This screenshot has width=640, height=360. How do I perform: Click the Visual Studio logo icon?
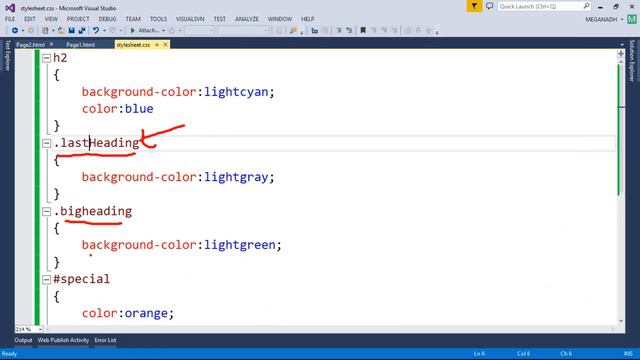click(10, 8)
